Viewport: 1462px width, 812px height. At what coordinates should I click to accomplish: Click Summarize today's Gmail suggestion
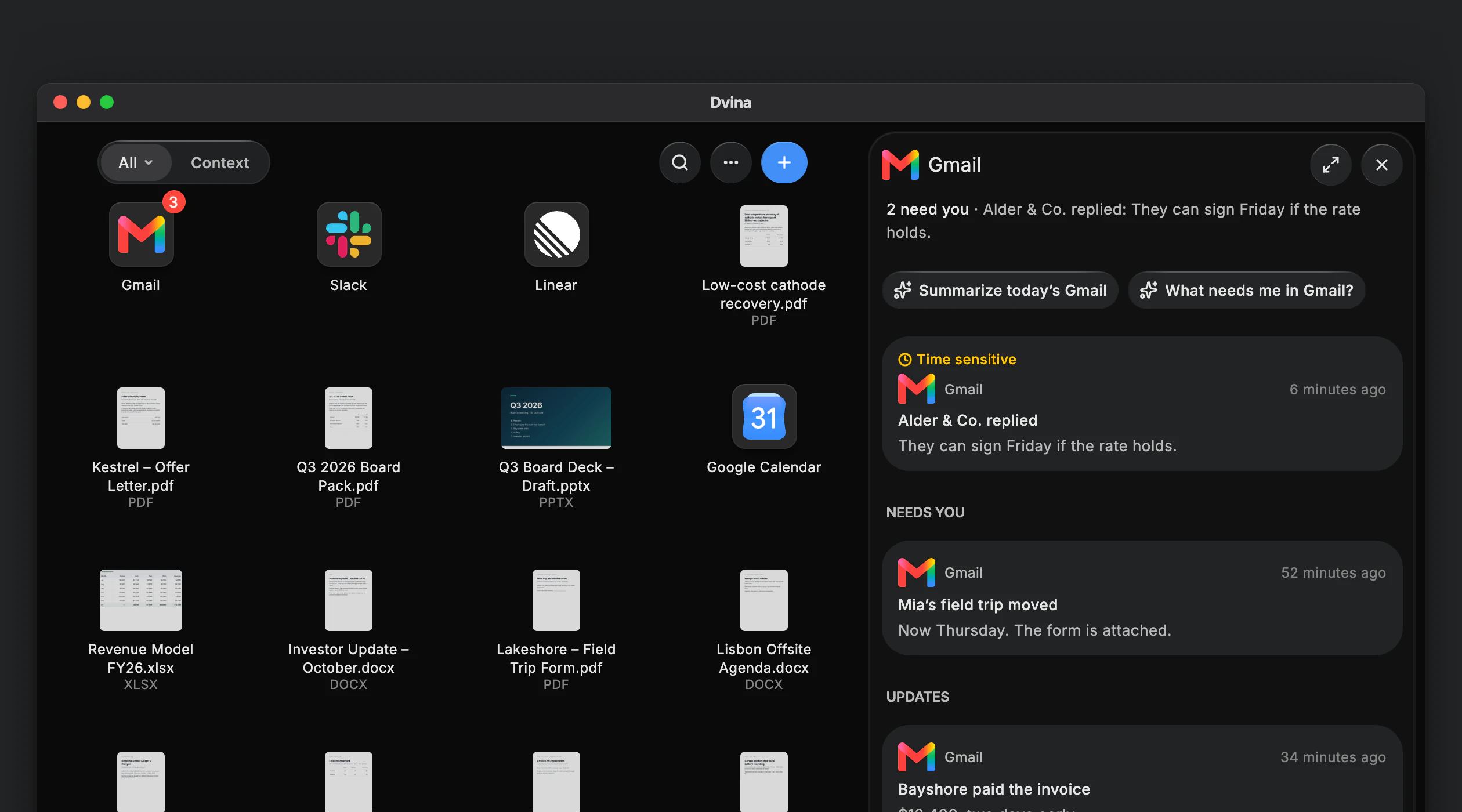[x=1000, y=290]
